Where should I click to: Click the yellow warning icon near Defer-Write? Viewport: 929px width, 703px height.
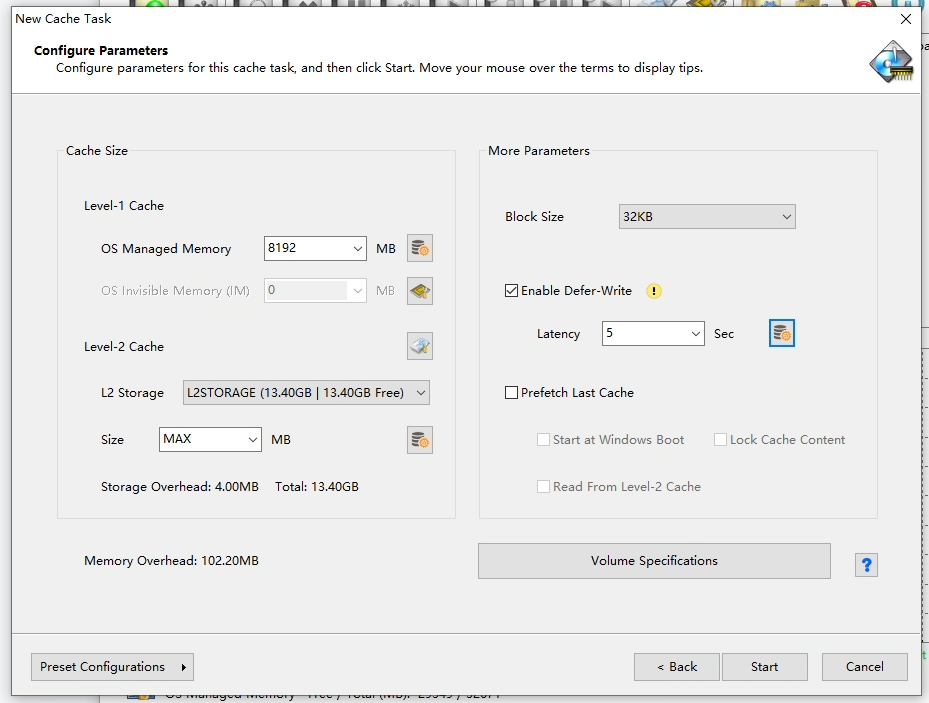(x=654, y=291)
